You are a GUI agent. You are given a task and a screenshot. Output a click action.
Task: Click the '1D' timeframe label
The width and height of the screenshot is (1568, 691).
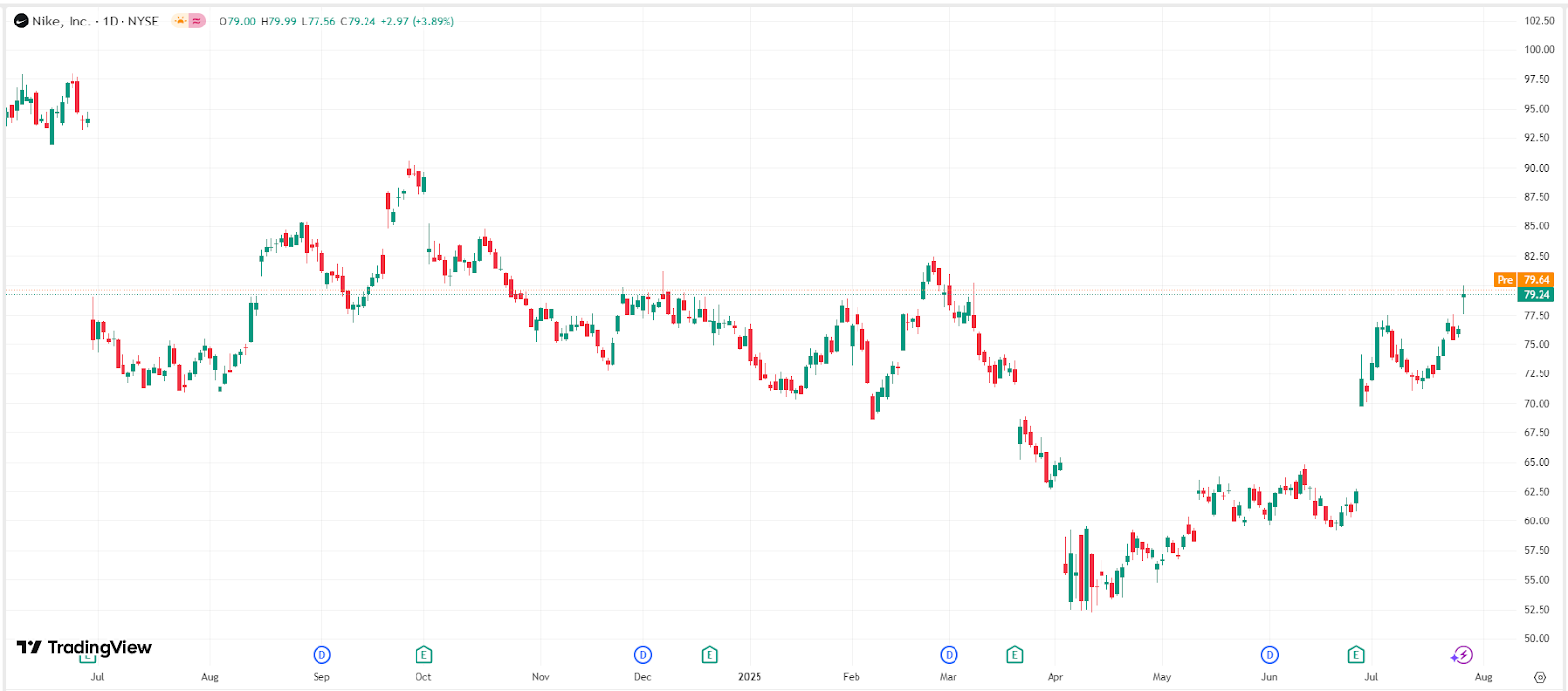tap(111, 20)
